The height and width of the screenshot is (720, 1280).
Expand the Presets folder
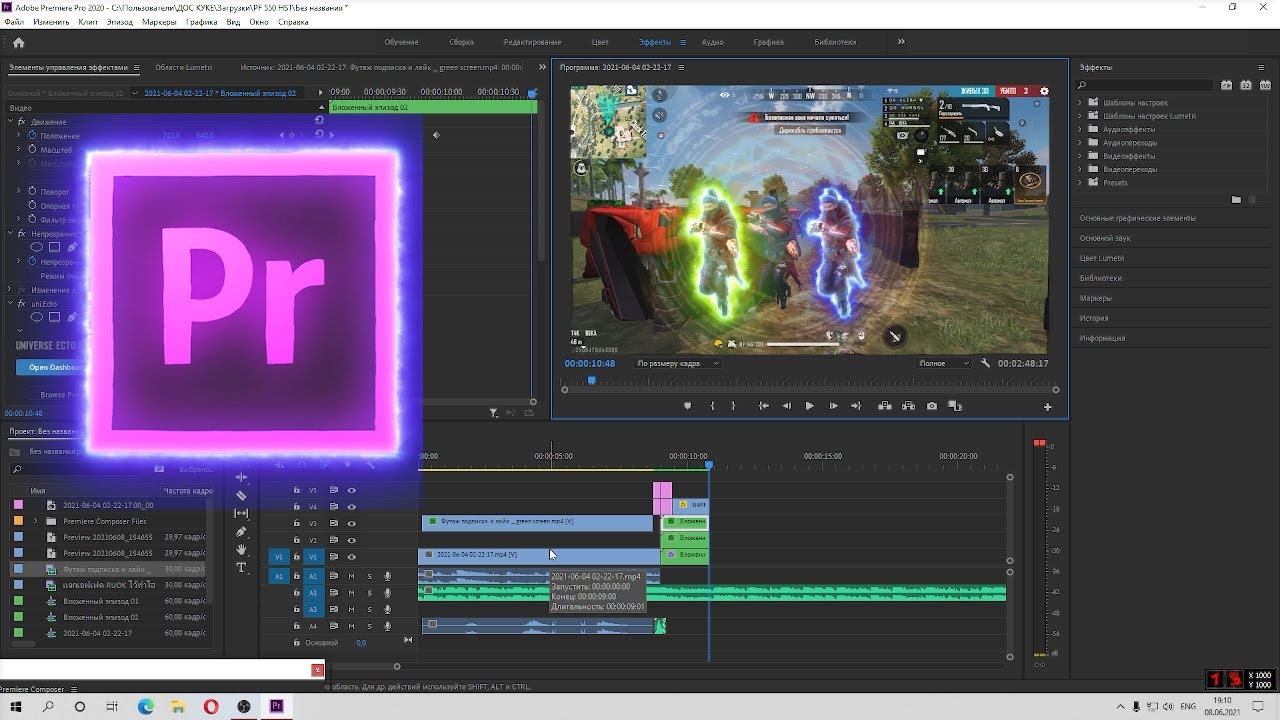click(x=1080, y=183)
